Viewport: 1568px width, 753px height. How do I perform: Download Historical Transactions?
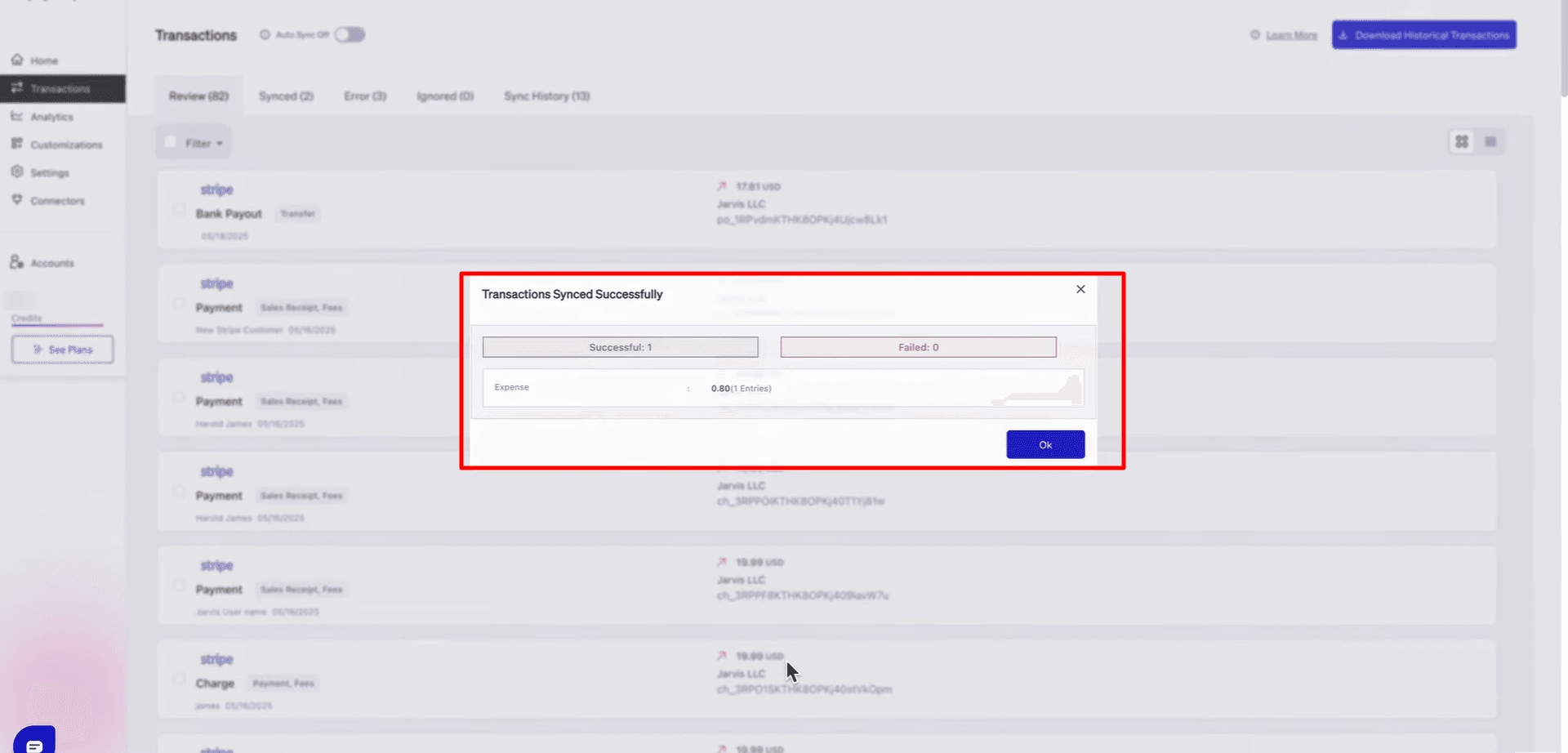(x=1424, y=34)
